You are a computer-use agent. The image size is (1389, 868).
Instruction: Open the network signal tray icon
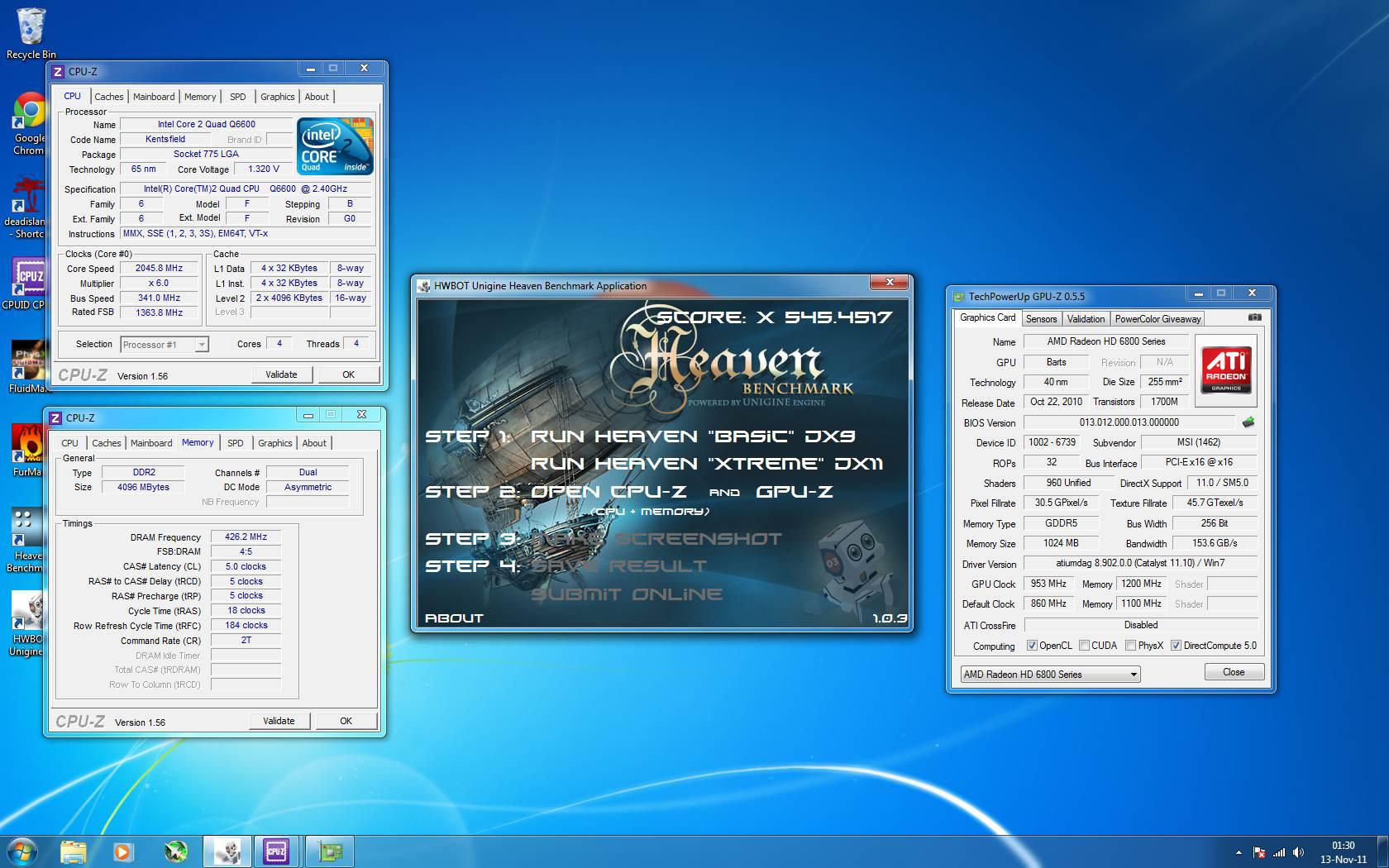point(1279,852)
